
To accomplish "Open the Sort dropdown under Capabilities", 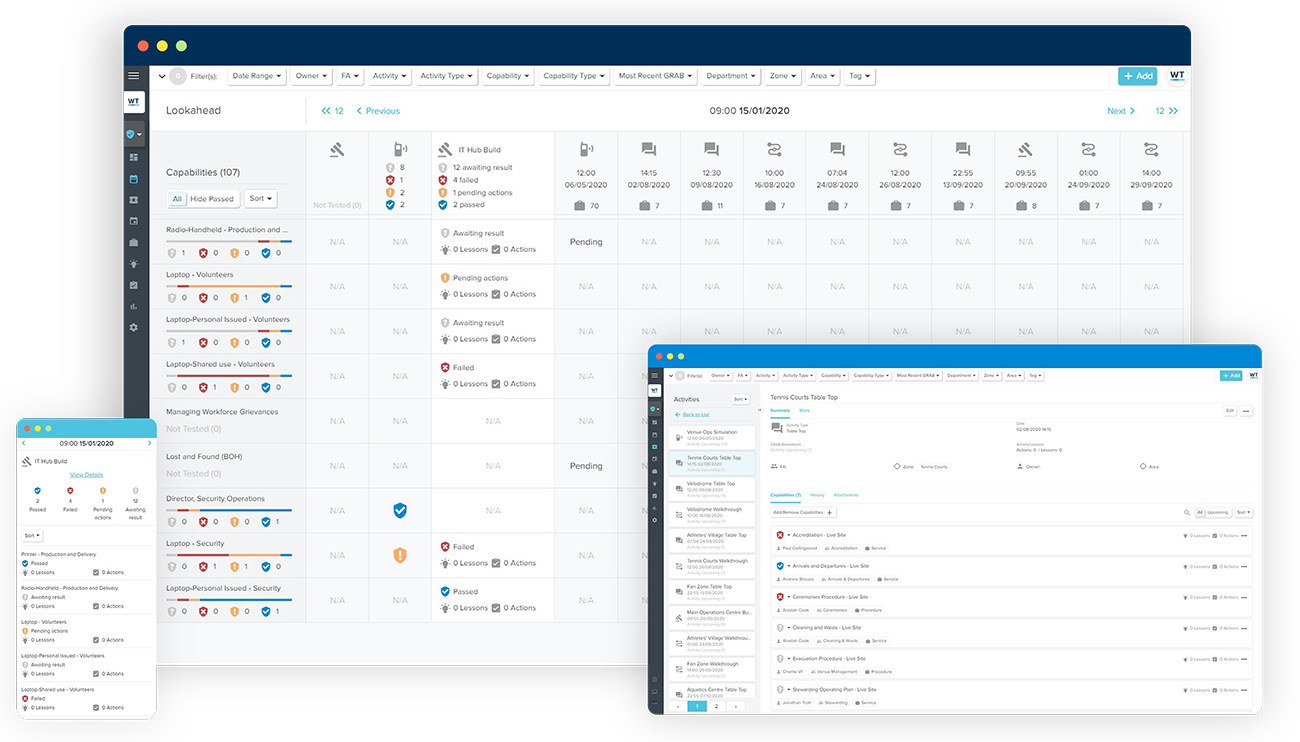I will (x=260, y=198).
